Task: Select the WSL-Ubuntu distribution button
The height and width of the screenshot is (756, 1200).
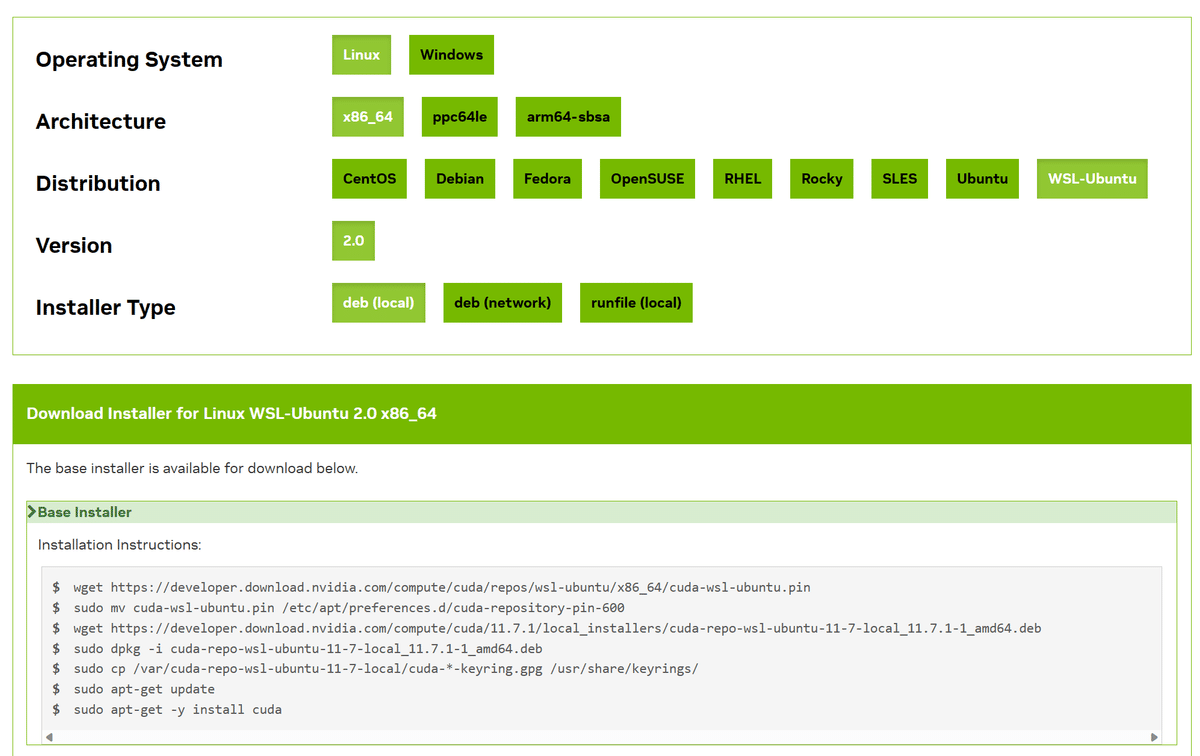Action: click(x=1092, y=179)
